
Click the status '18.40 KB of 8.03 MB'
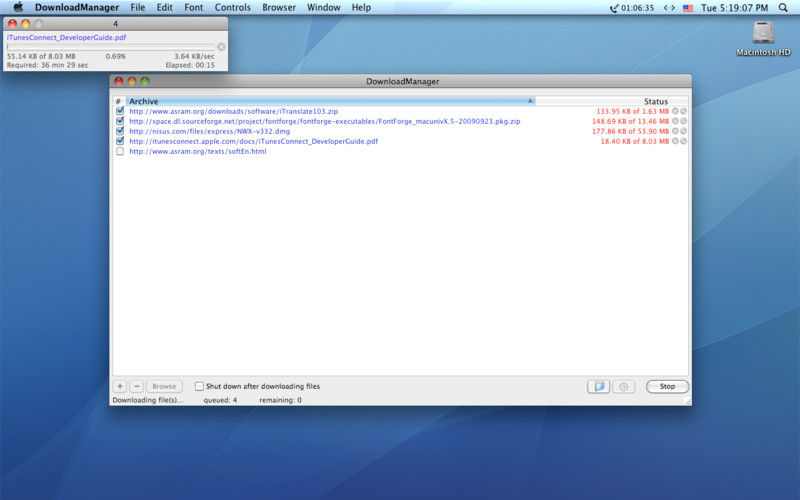pos(634,141)
